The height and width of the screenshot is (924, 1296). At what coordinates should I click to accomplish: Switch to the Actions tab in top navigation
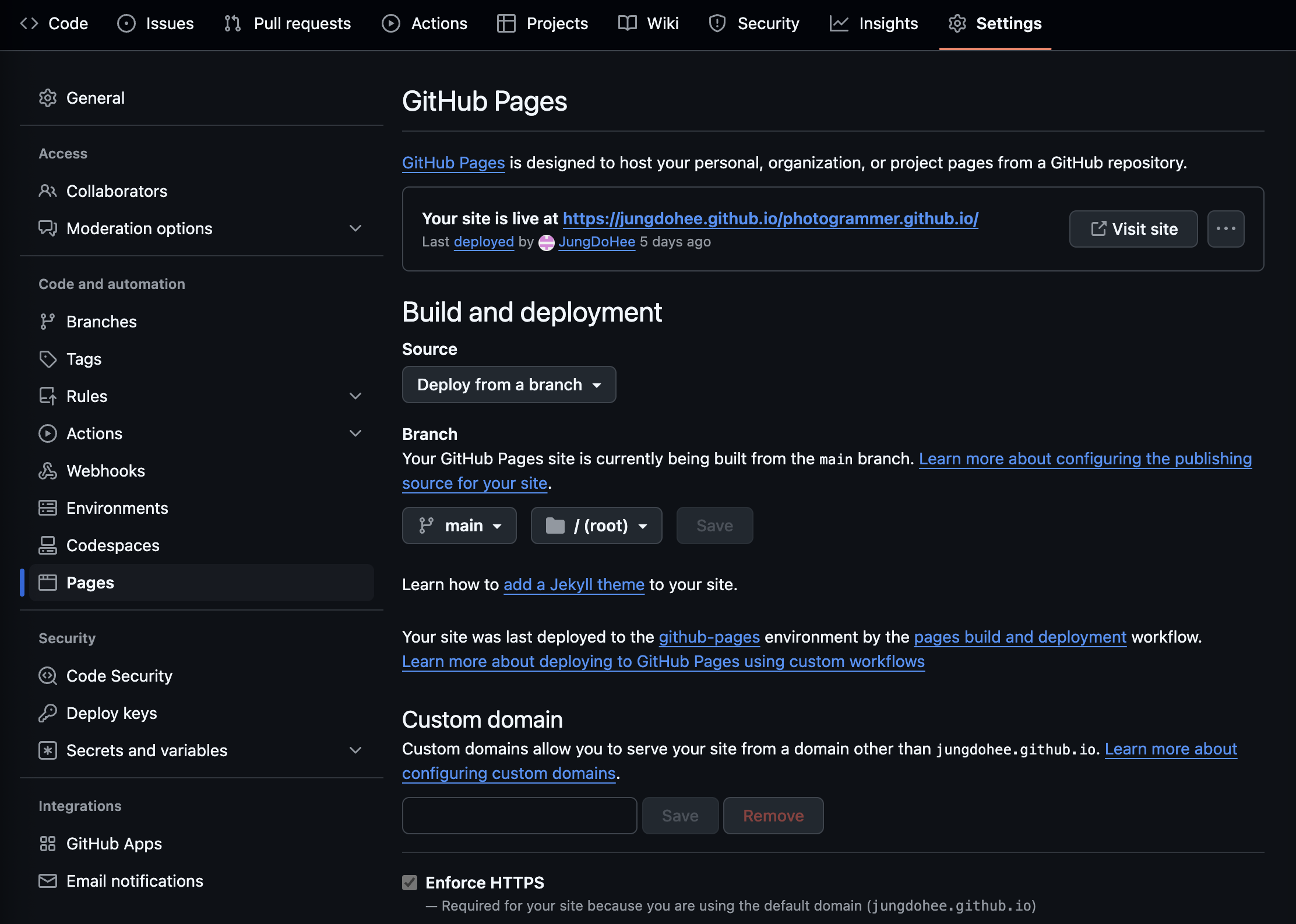(425, 23)
